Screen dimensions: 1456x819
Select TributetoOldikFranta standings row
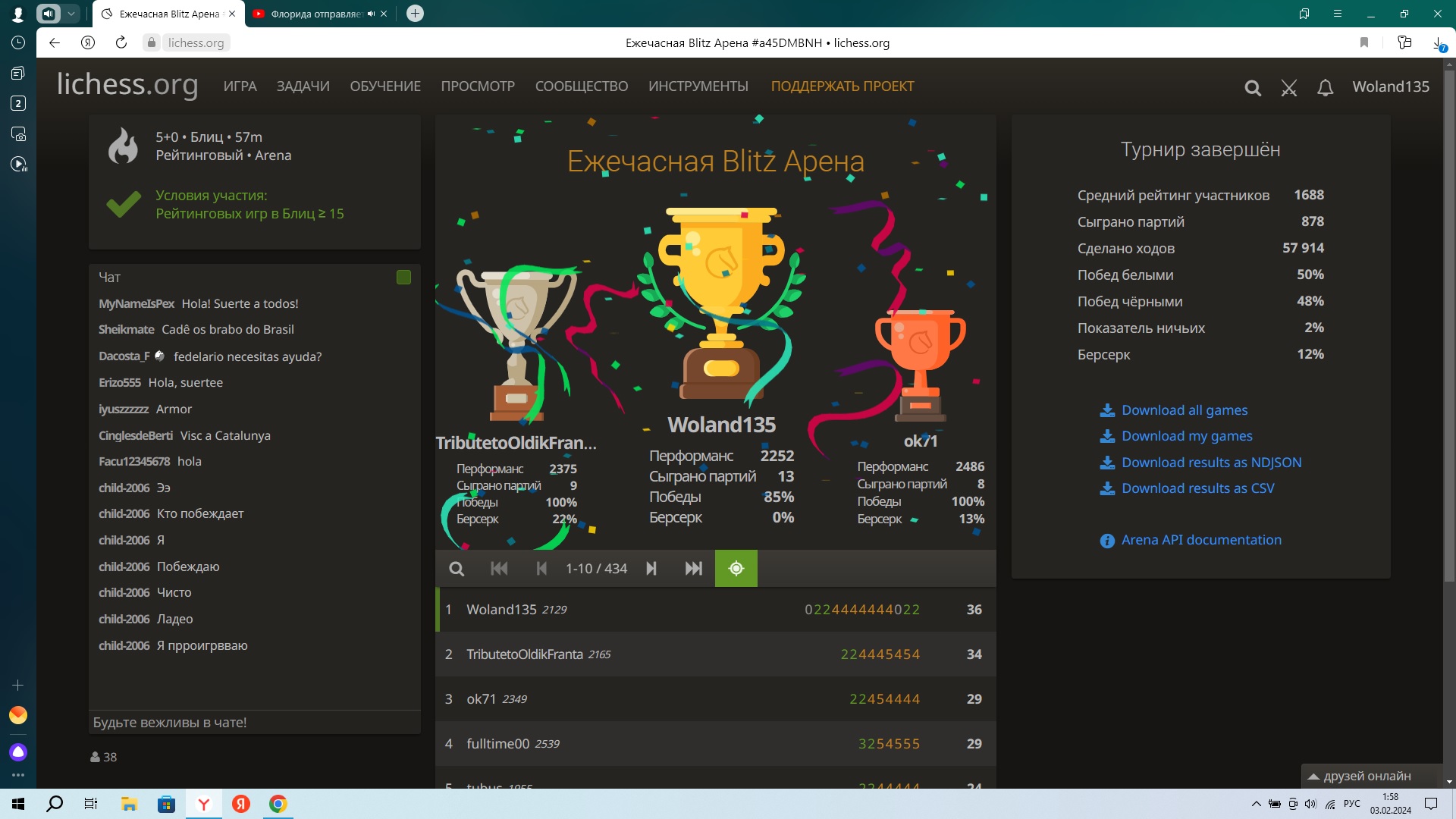(x=716, y=654)
